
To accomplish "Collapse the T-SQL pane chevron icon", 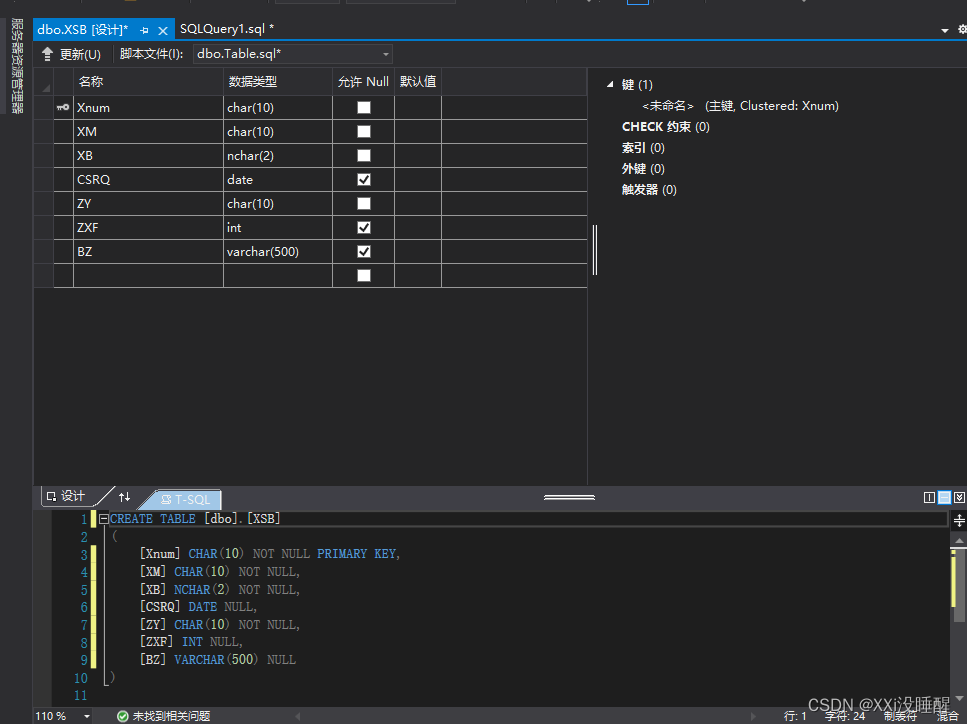I will click(959, 497).
